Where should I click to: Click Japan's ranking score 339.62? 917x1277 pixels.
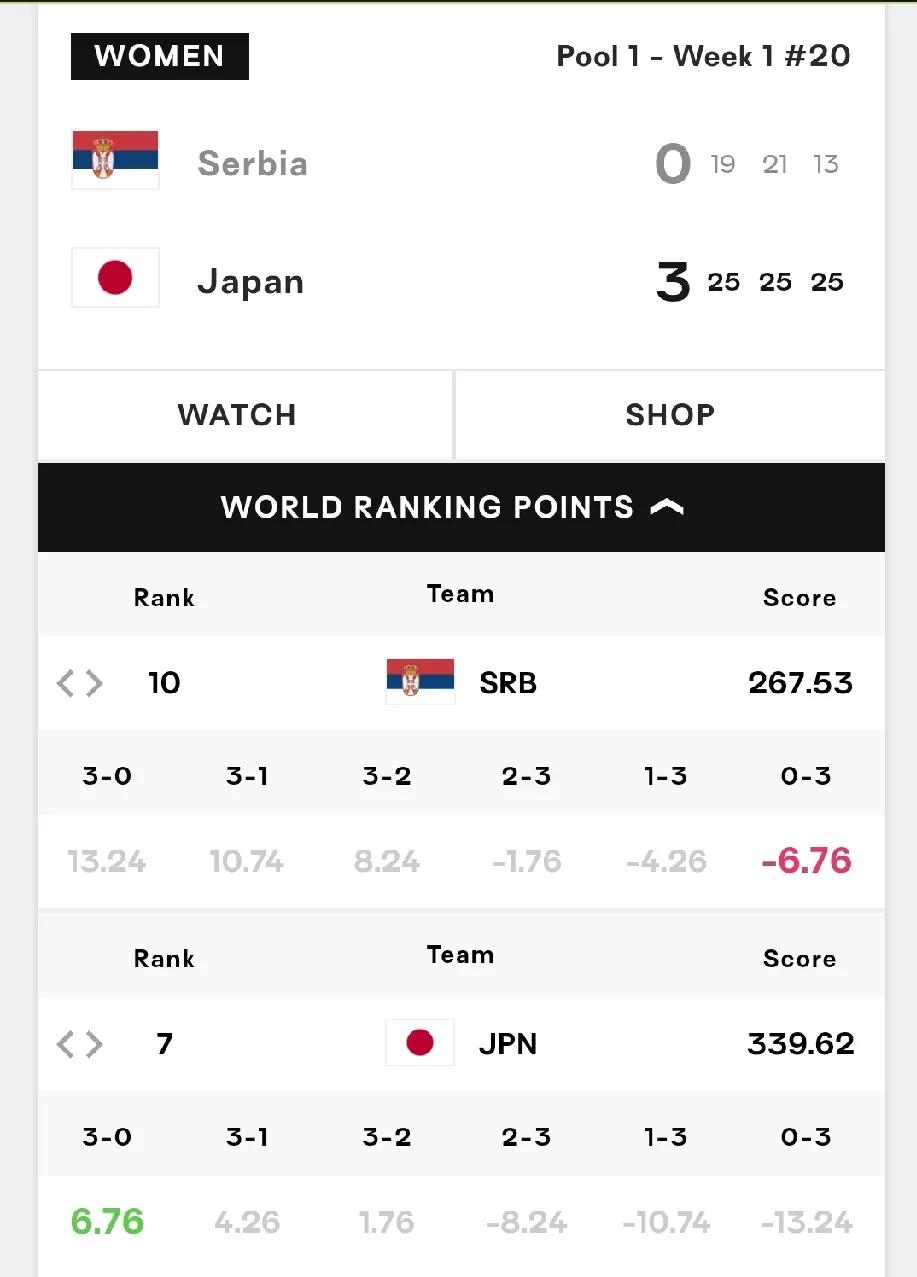click(800, 1044)
